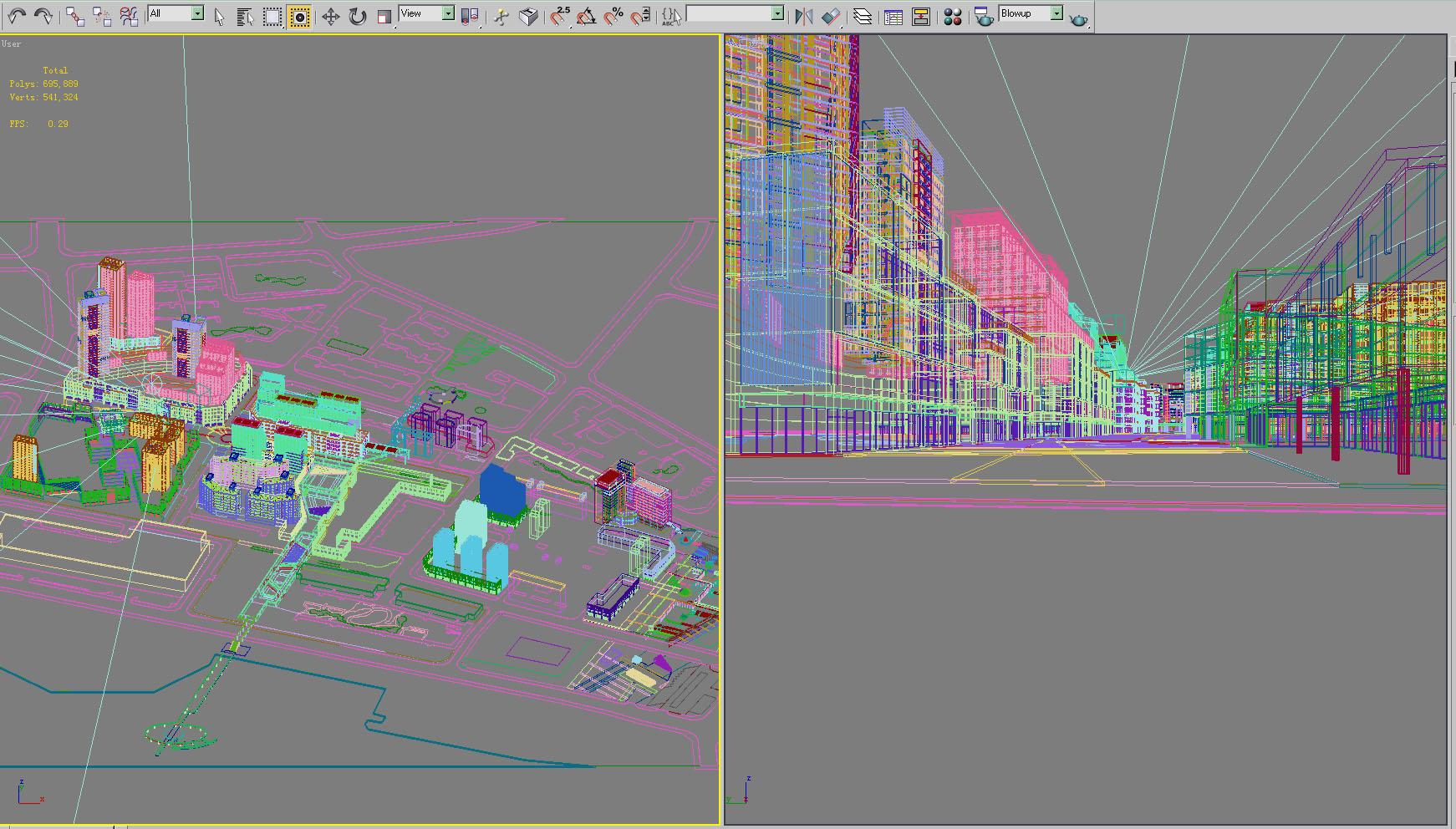Toggle the Keyboard Shortcut Override cube icon

coord(528,16)
